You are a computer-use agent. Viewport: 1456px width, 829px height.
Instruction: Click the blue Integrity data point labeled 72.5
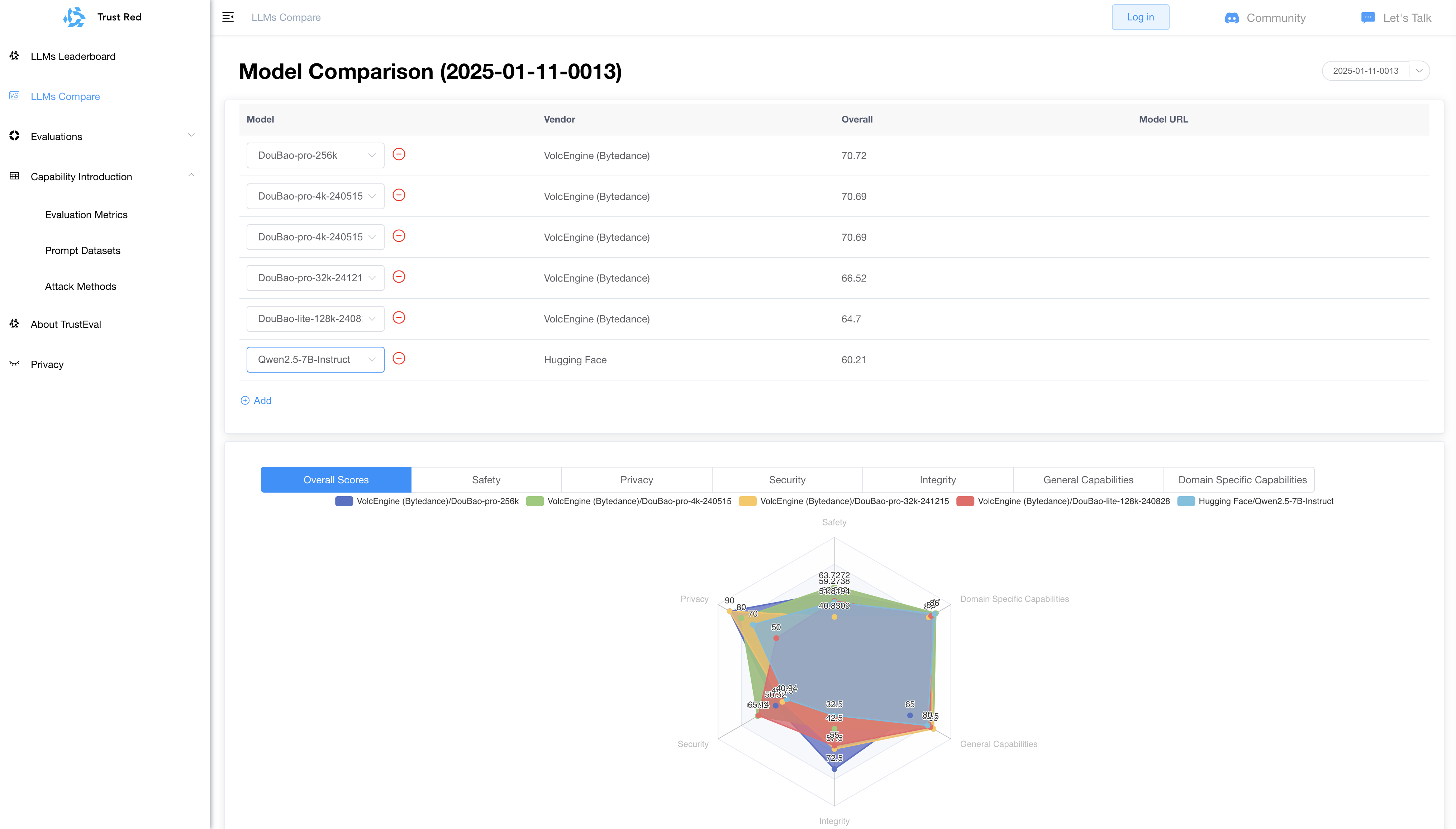834,769
